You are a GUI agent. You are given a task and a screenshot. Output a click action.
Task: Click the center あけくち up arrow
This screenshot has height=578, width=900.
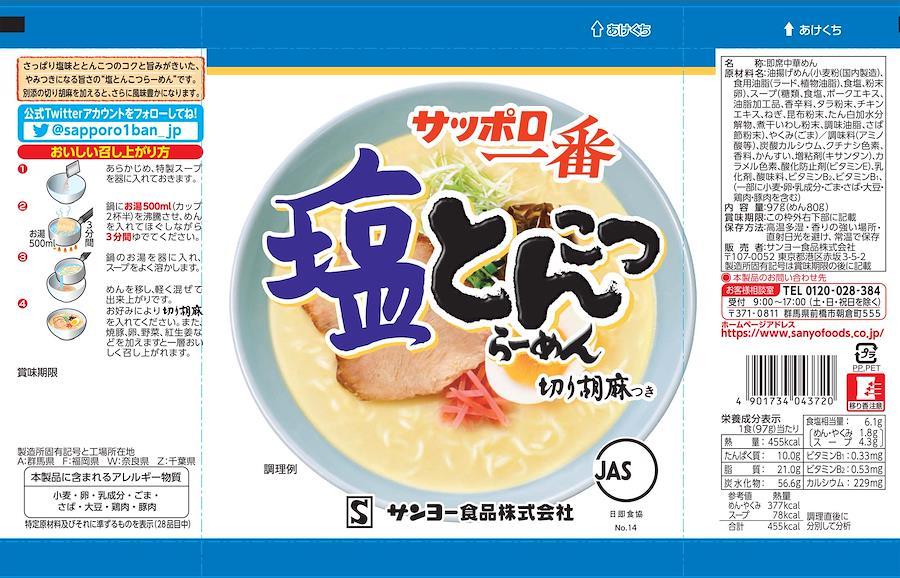(597, 29)
